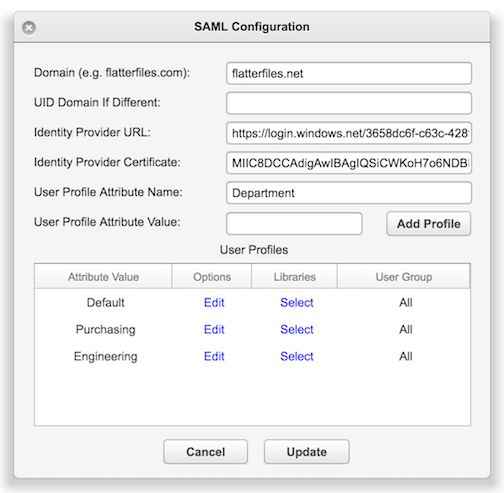Focus the User Profile Attribute Value field
This screenshot has height=493, width=504.
[x=294, y=224]
